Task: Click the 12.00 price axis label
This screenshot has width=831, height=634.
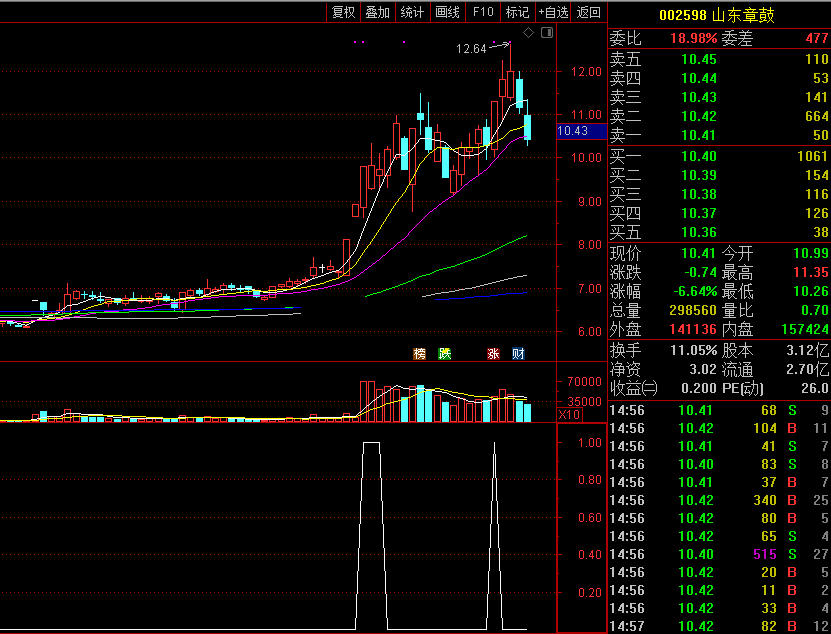Action: tap(587, 72)
